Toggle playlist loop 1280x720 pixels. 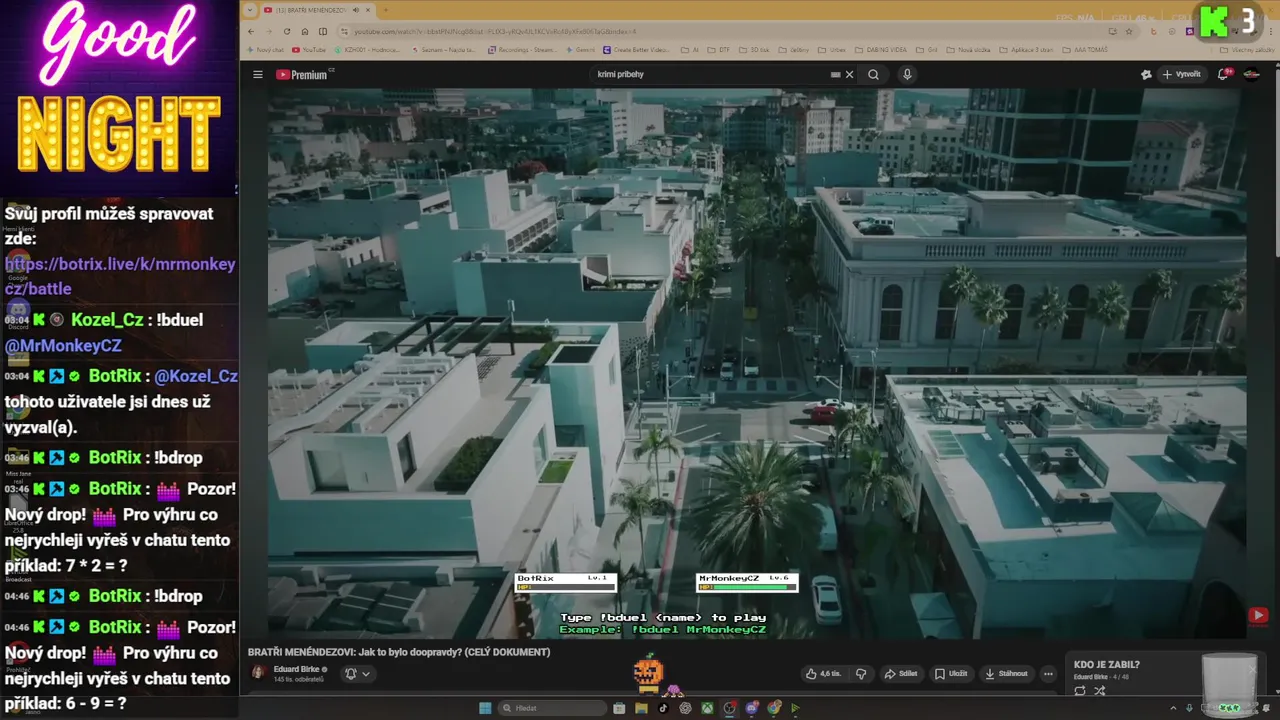click(1080, 691)
